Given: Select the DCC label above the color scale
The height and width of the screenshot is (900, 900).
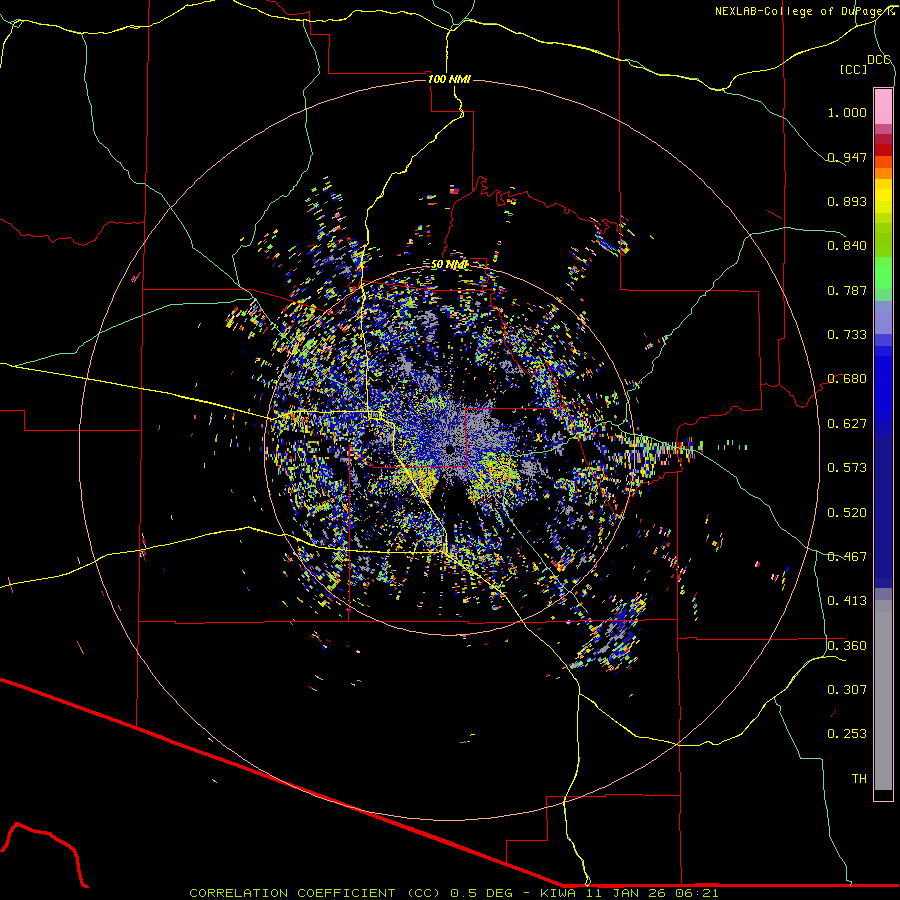Looking at the screenshot, I should point(879,60).
